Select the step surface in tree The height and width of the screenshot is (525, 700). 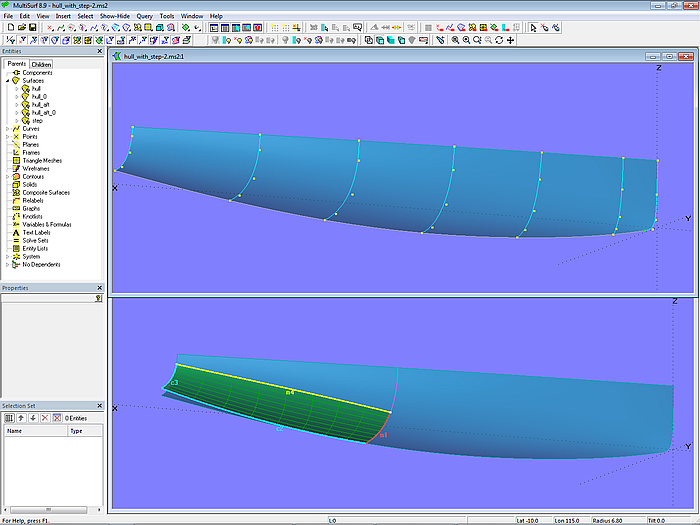click(37, 121)
